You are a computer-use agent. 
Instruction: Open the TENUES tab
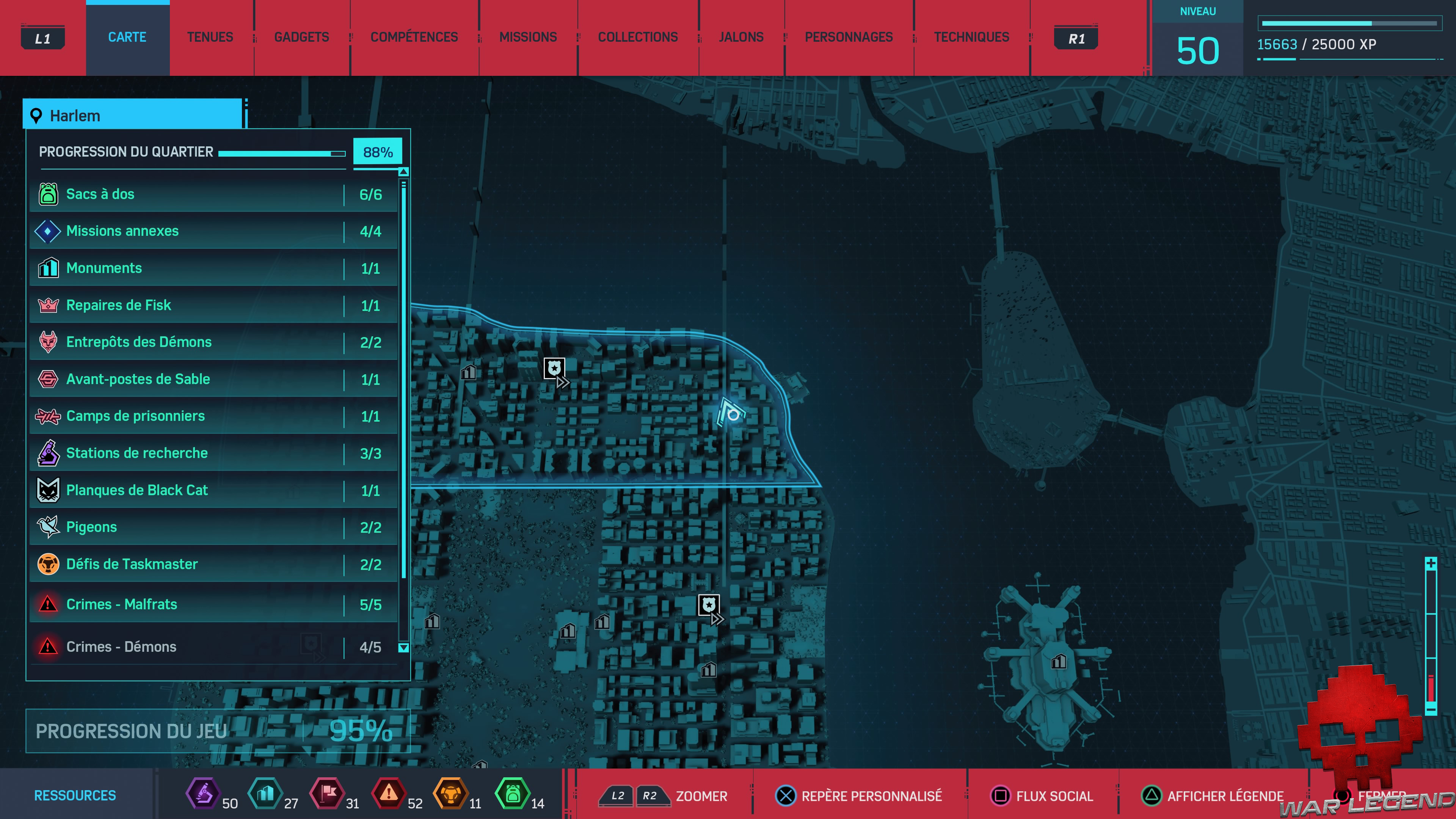pos(210,37)
